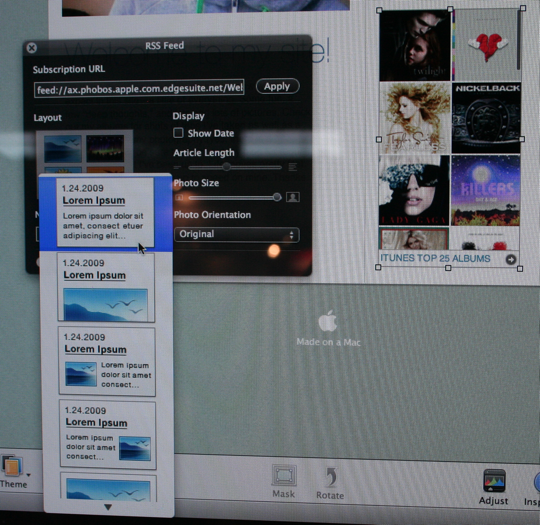
Task: Click the short article icon by Article Length
Action: 177,168
